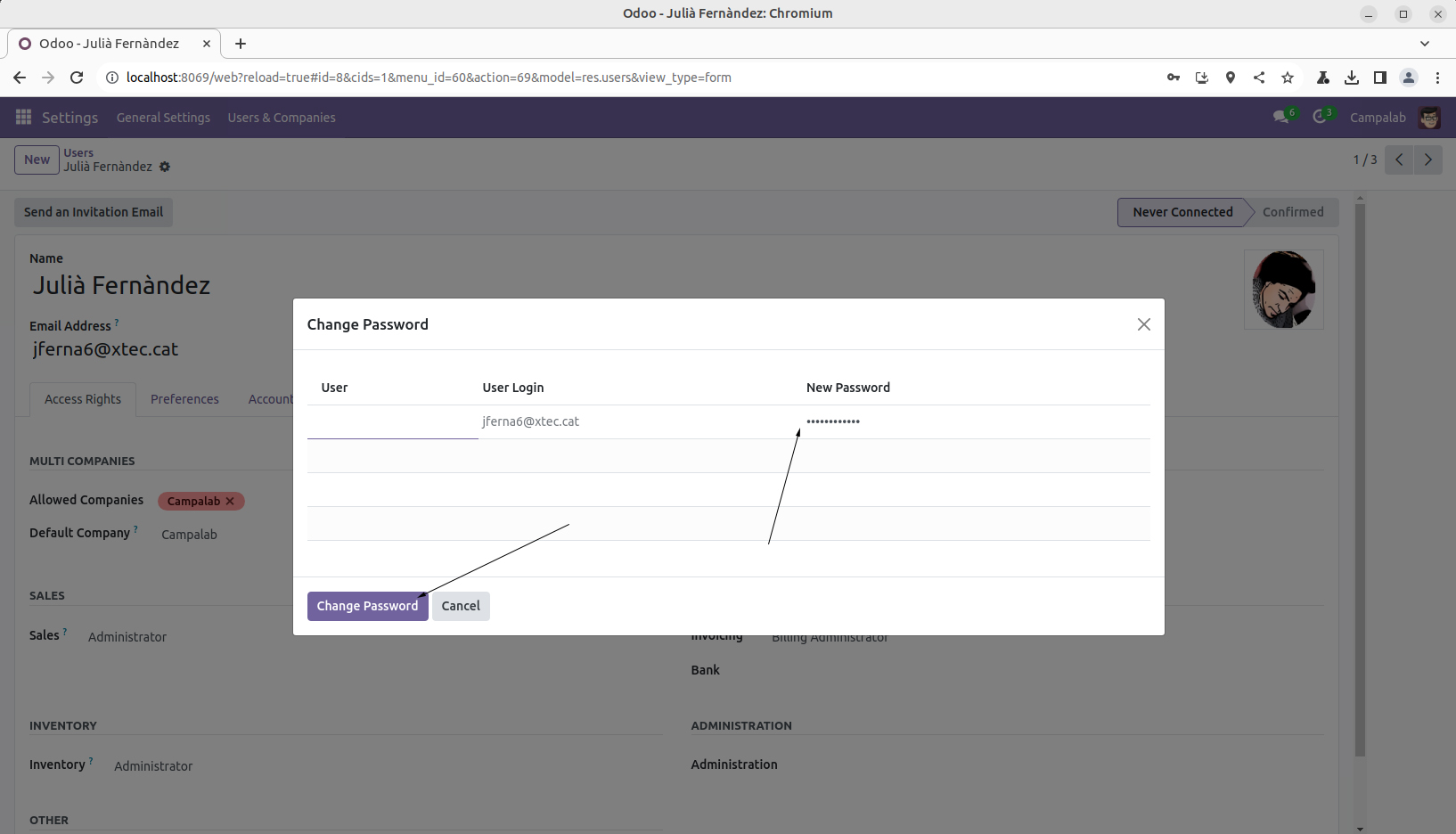This screenshot has width=1456, height=834.
Task: Open the Default Company dropdown
Action: [x=189, y=535]
